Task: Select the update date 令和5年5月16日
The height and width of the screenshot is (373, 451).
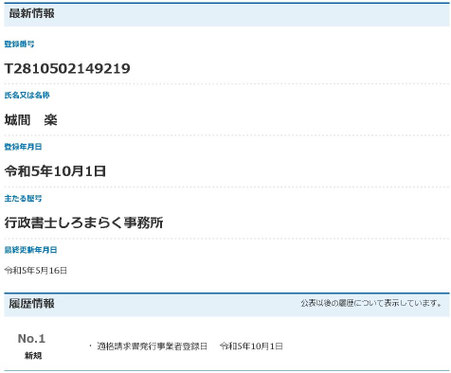Action: tap(36, 270)
